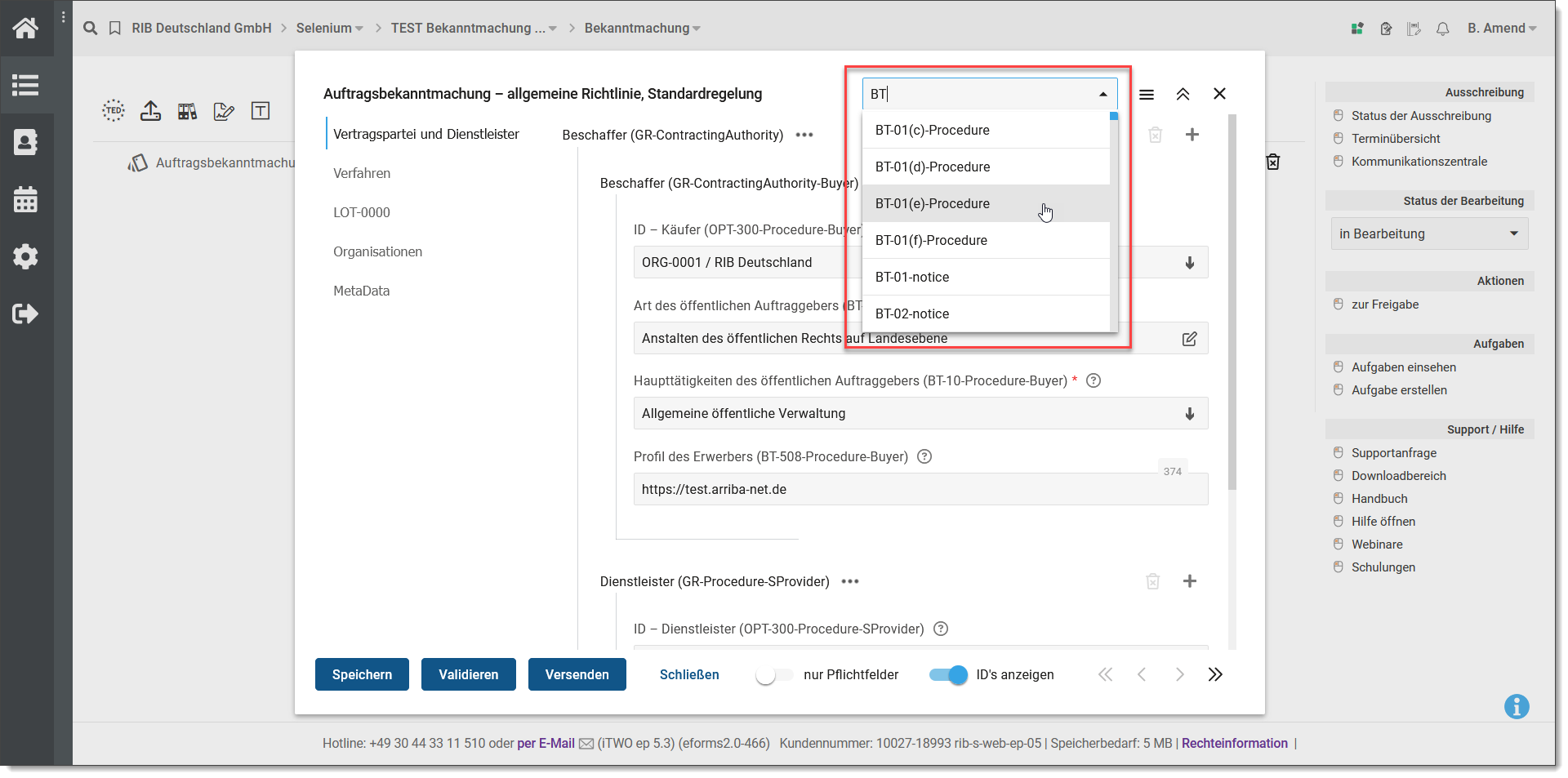Close the Auftragsbekanntmachung dialog

tap(1219, 94)
